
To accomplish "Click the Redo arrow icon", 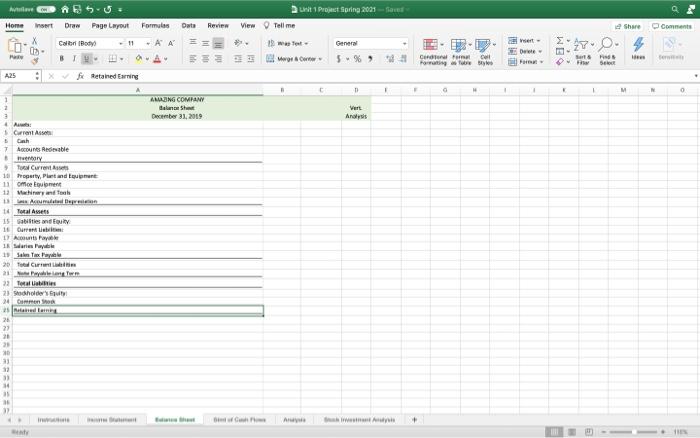I will click(108, 9).
